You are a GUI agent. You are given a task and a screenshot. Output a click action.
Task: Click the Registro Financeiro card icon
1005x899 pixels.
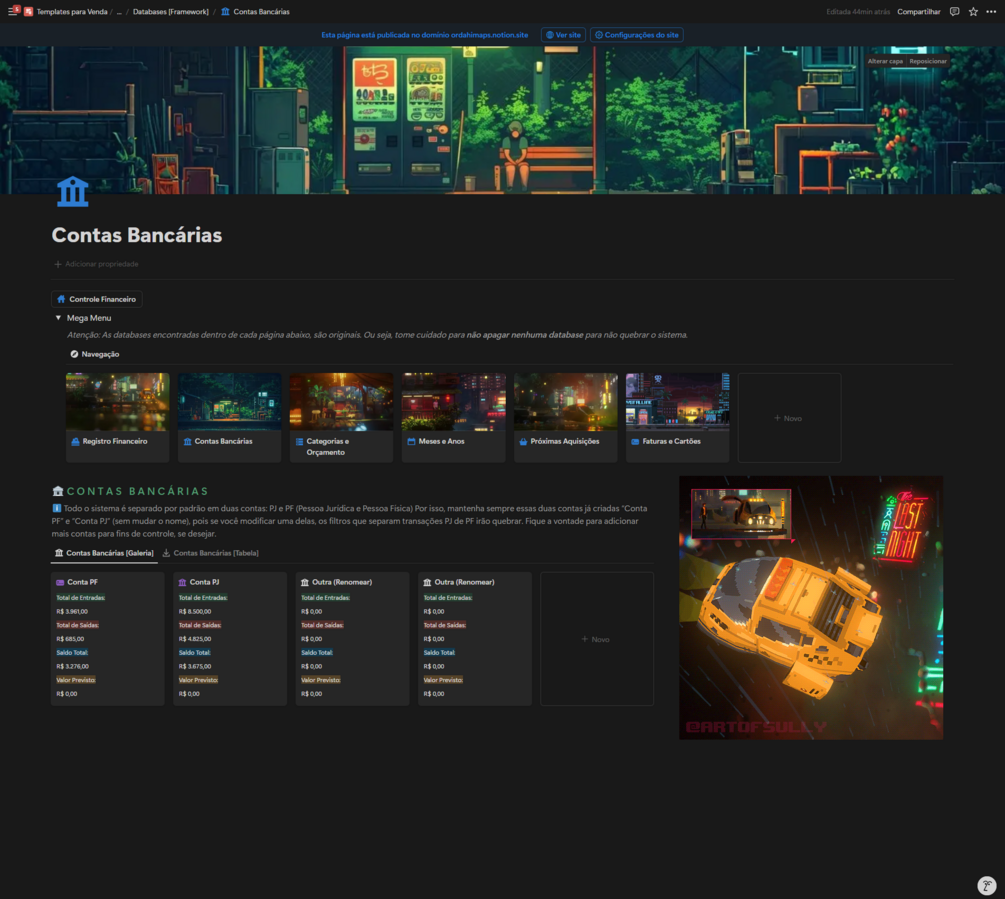point(75,441)
